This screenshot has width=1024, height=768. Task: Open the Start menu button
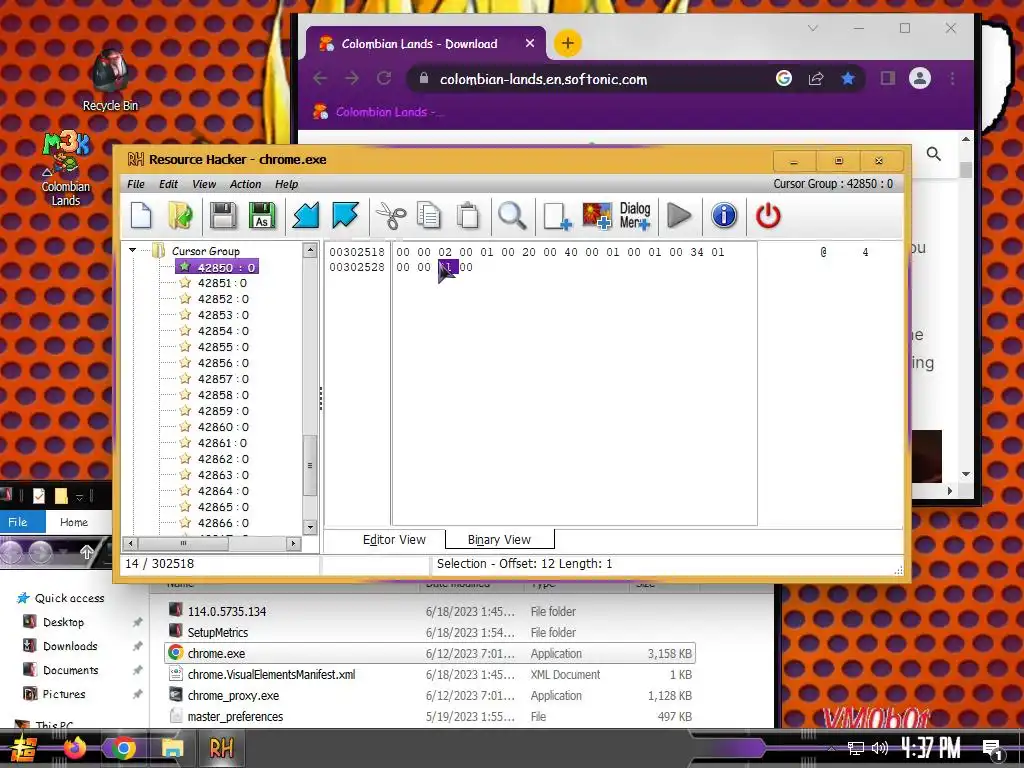pyautogui.click(x=23, y=748)
